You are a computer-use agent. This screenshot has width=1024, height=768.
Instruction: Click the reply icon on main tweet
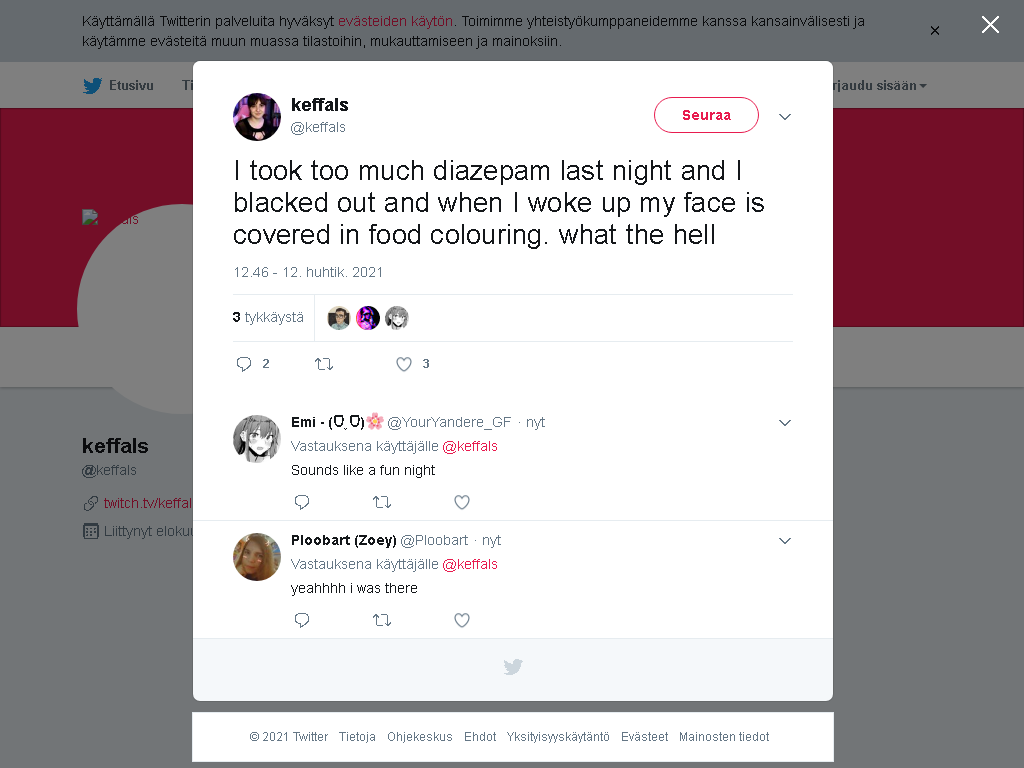[x=244, y=364]
